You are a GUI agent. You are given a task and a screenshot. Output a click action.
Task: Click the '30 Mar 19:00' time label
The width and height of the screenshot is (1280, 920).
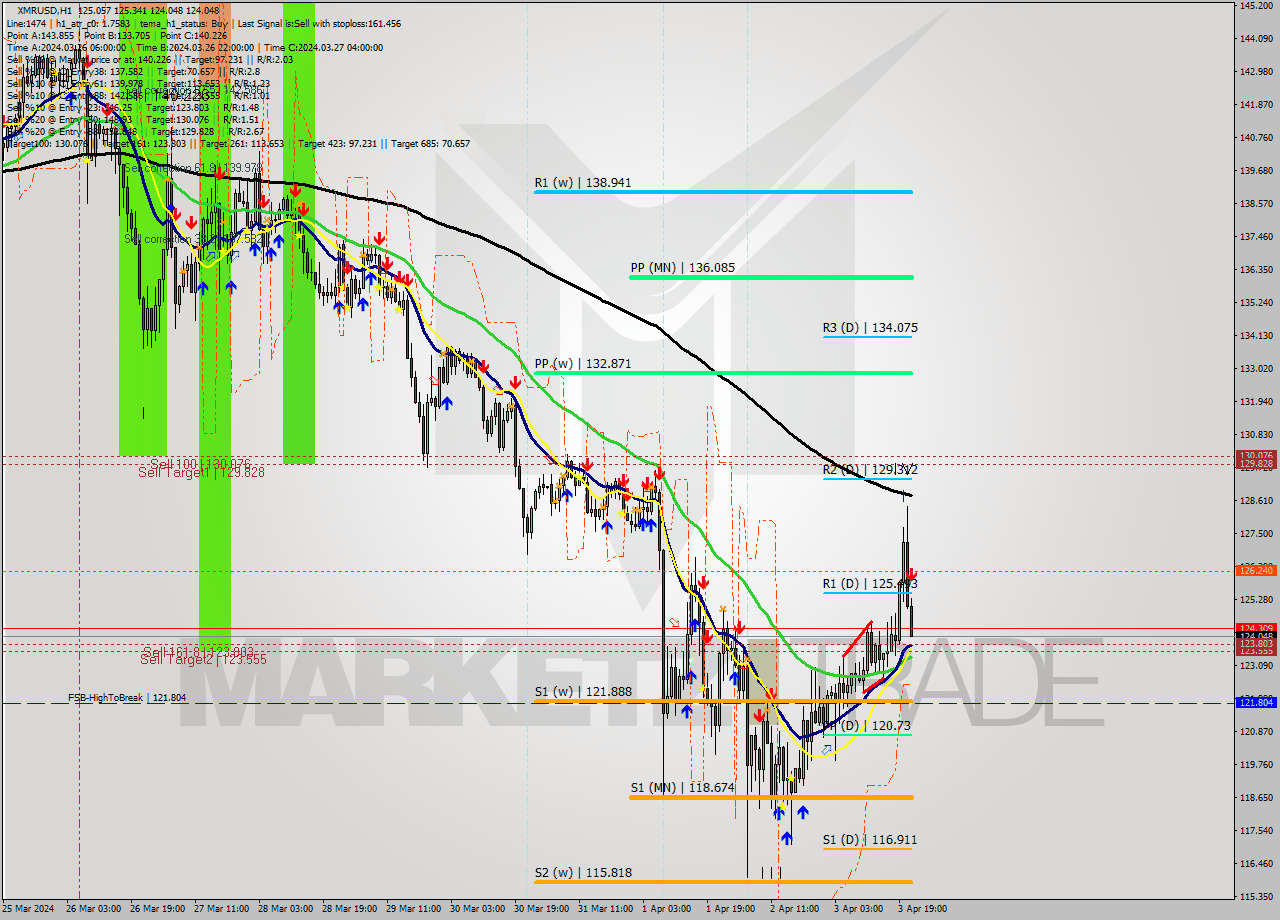[541, 910]
